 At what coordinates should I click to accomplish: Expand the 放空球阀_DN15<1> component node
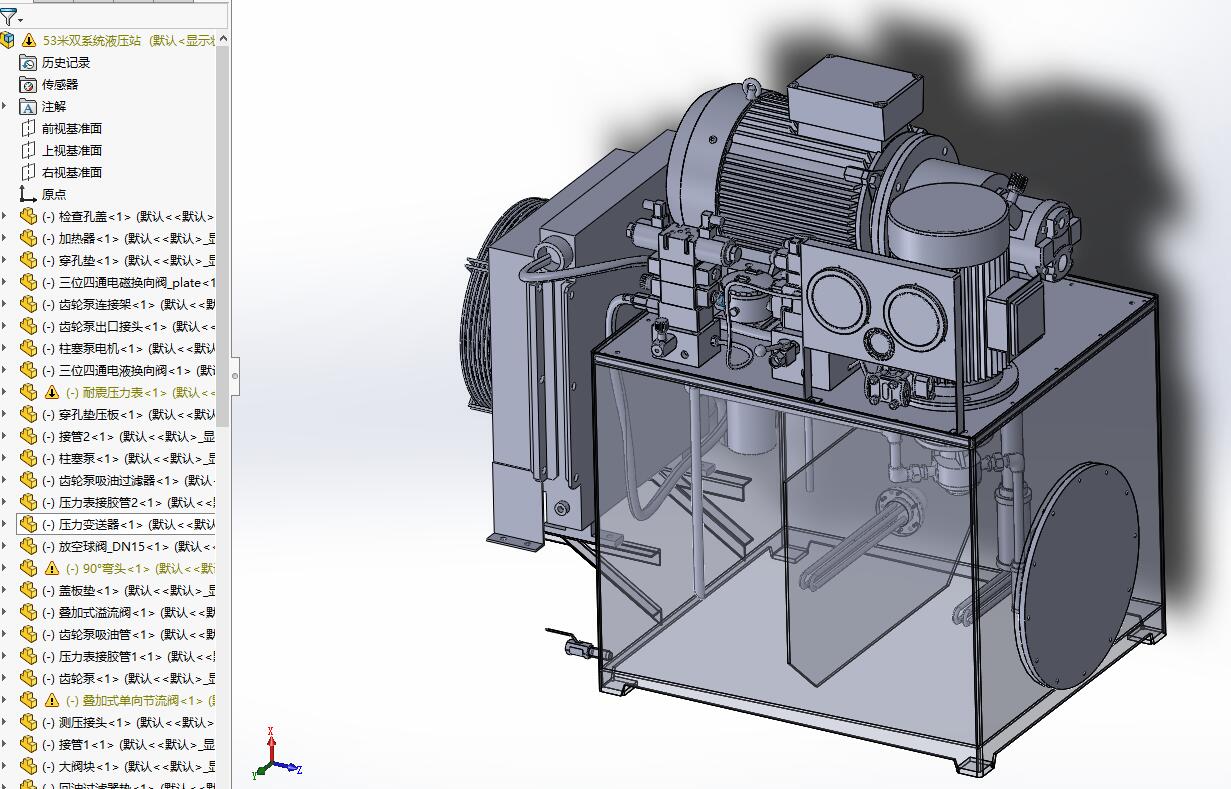tap(5, 546)
